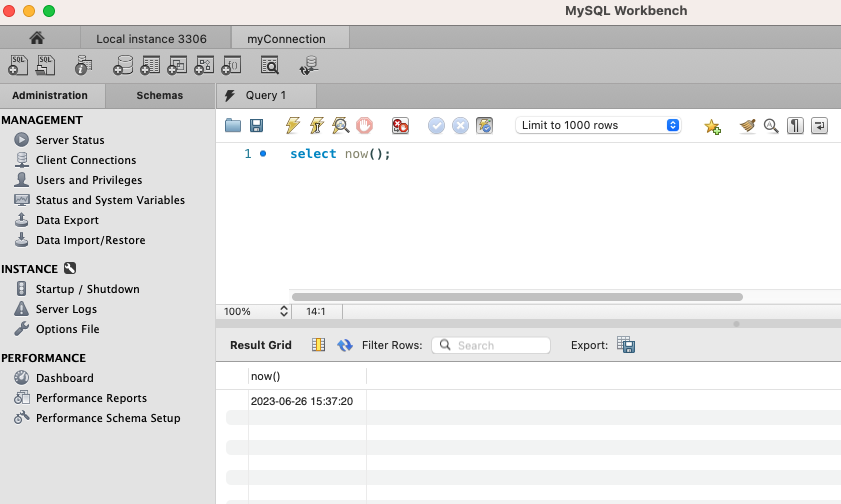Toggle result grid wrap cell icon
The width and height of the screenshot is (841, 504).
coord(319,345)
